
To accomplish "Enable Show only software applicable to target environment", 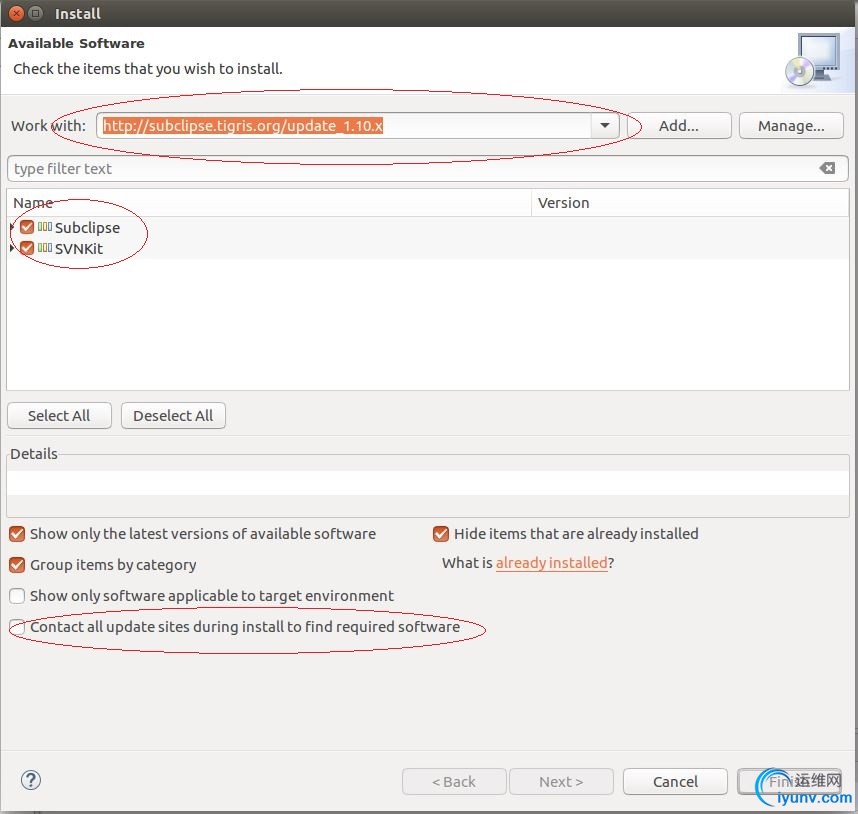I will (x=17, y=596).
